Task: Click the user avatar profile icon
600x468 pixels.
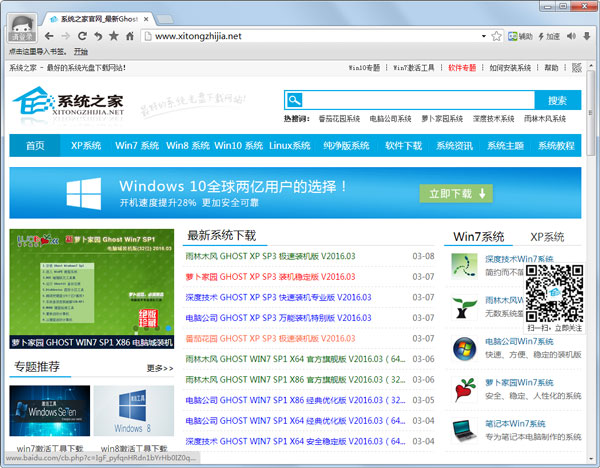Action: [x=22, y=28]
